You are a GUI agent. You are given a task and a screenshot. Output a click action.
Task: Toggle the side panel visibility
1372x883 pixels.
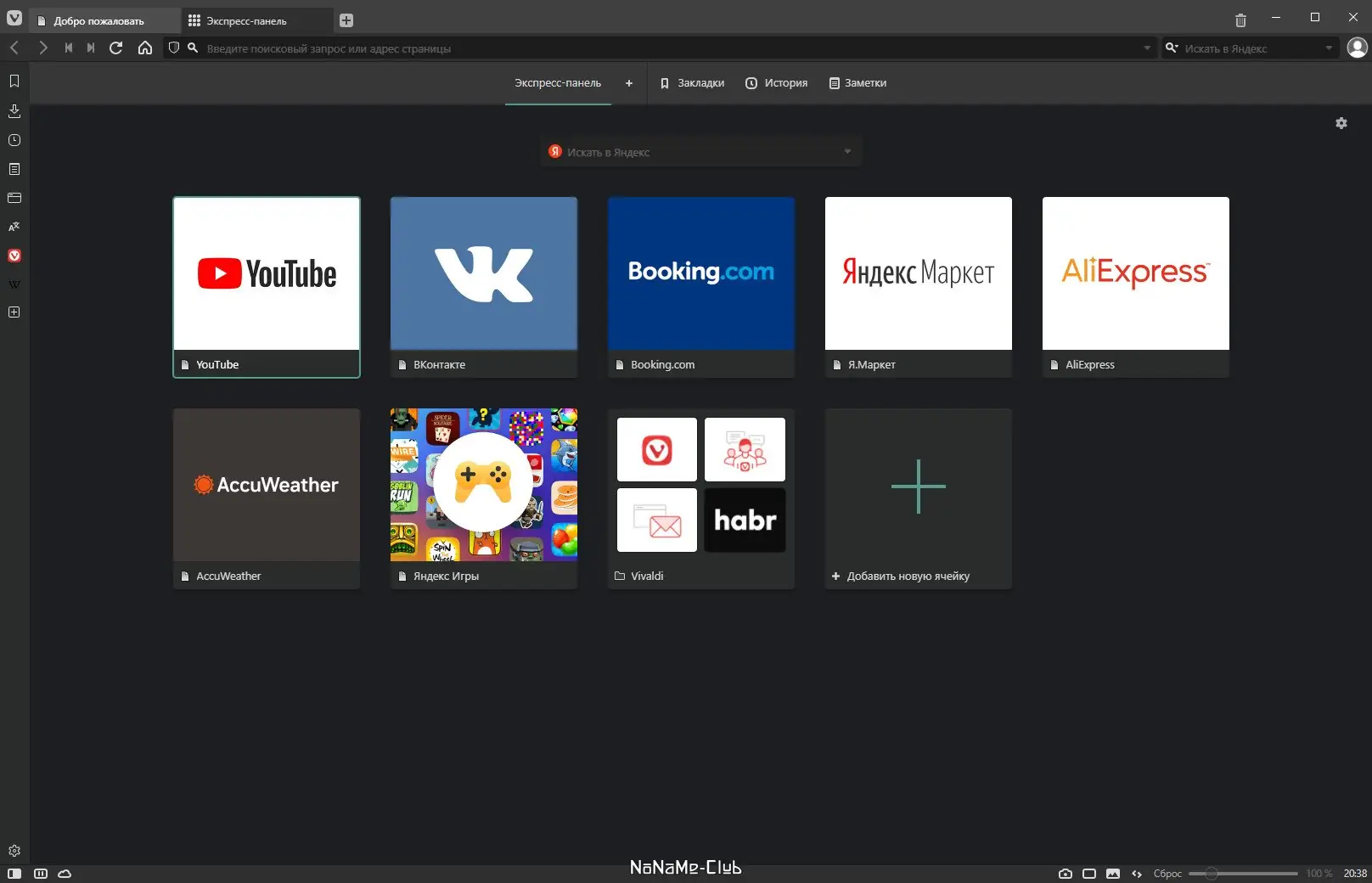coord(14,873)
